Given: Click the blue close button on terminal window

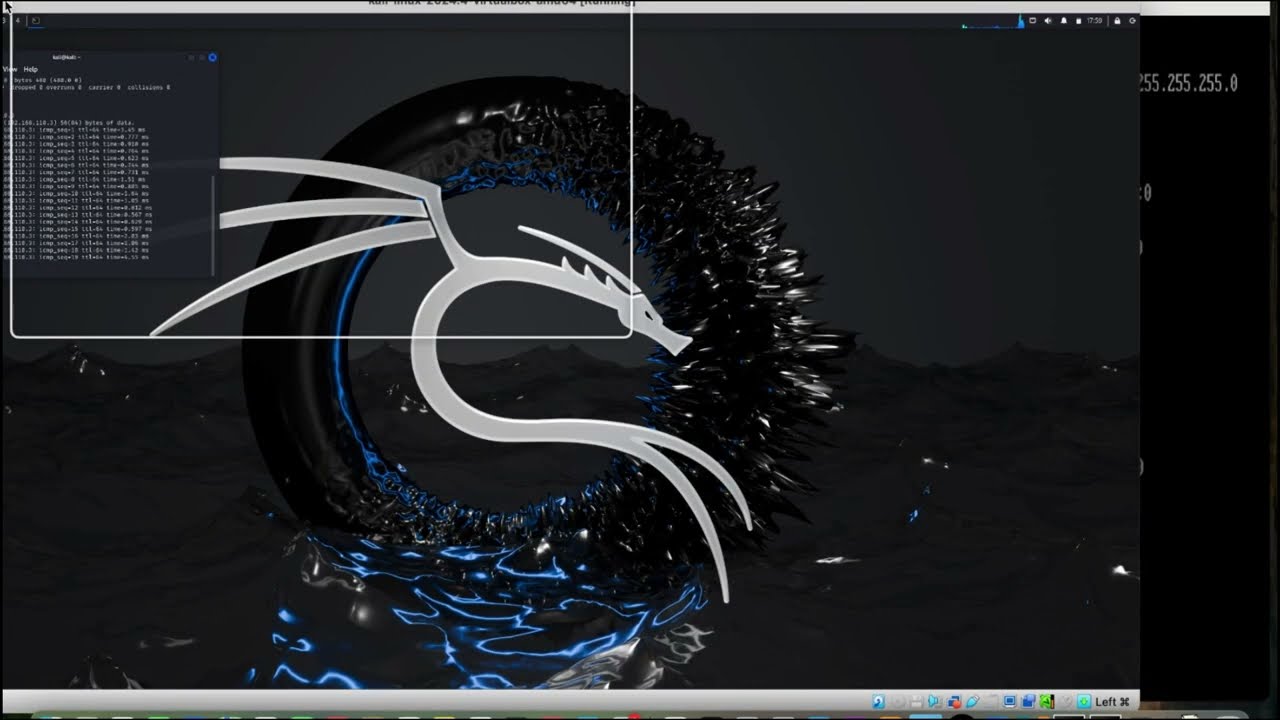Looking at the screenshot, I should (212, 58).
